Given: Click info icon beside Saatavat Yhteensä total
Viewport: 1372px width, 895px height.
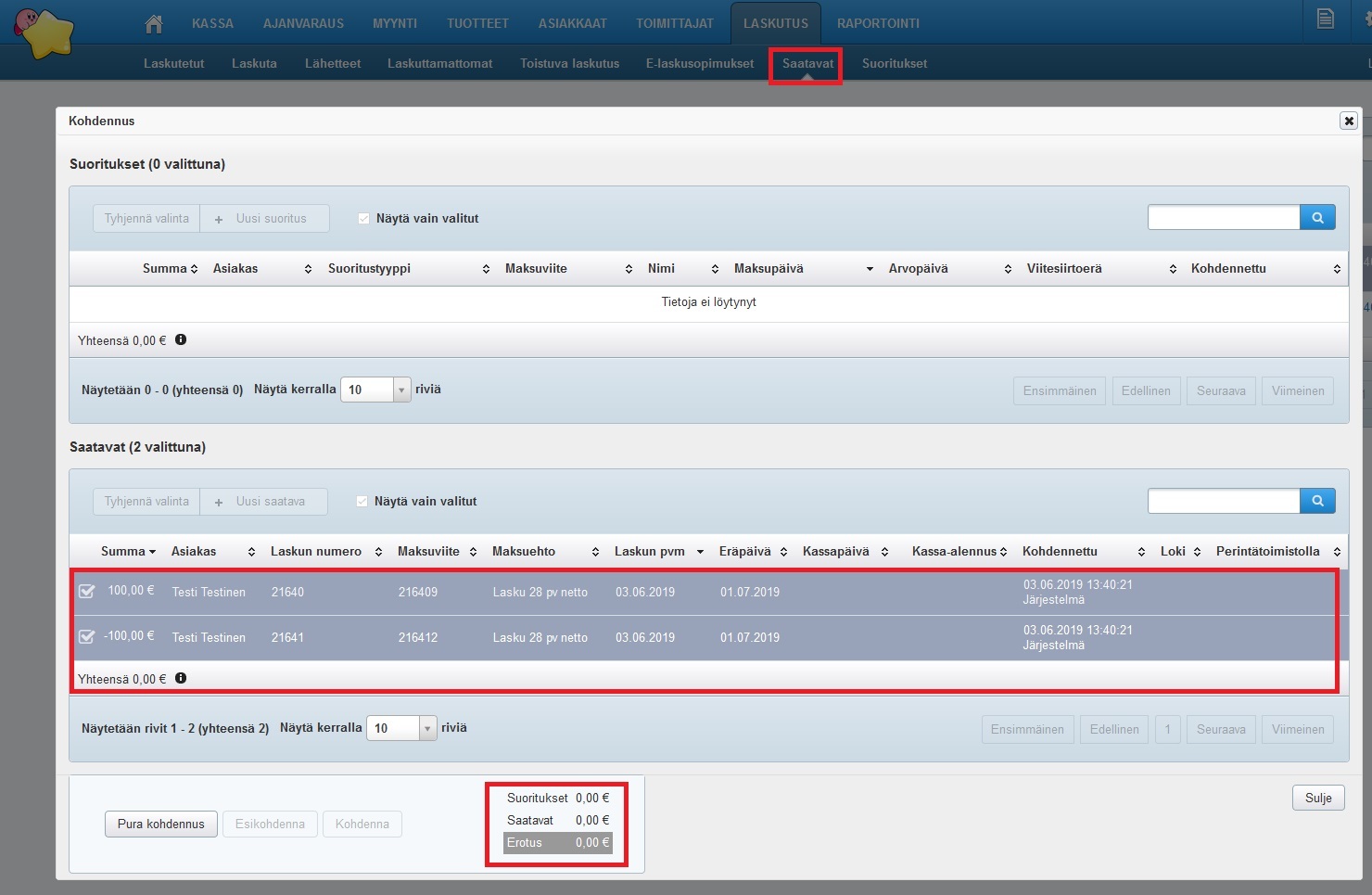Looking at the screenshot, I should click(181, 679).
